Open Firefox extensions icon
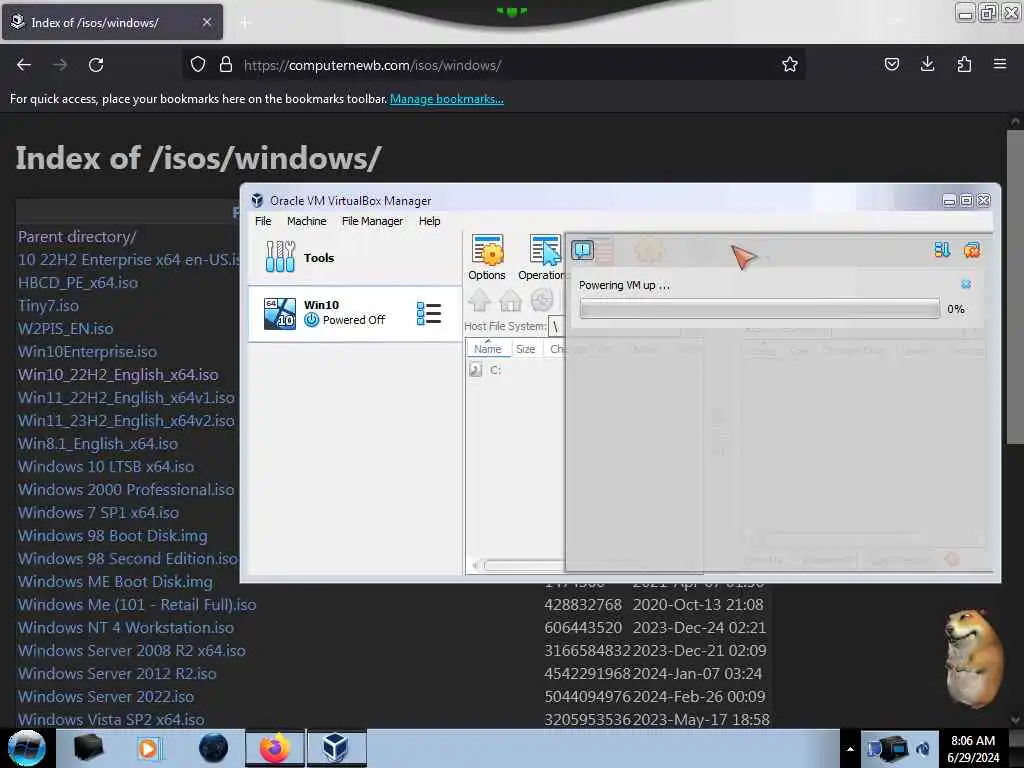 tap(964, 64)
